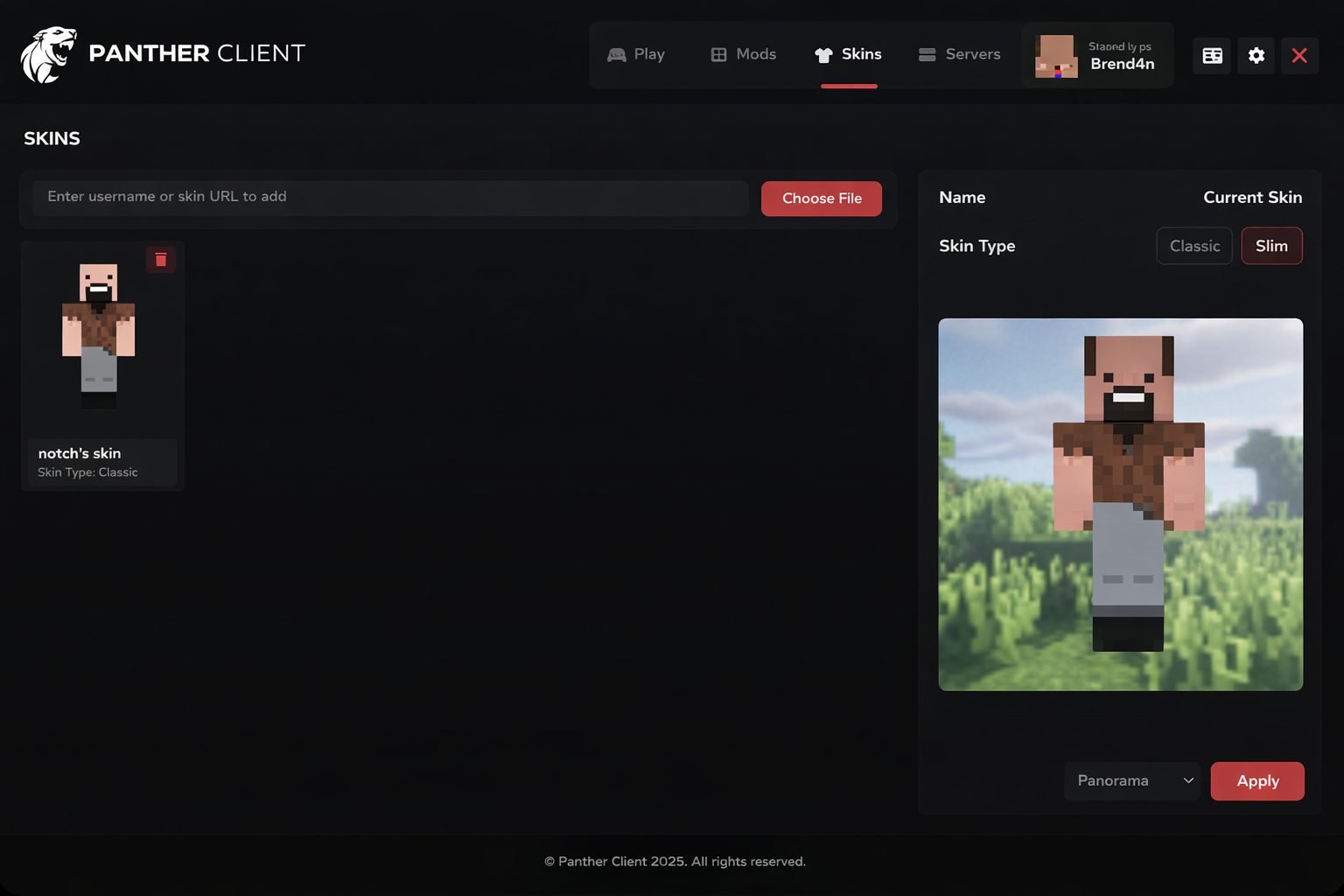Image resolution: width=1344 pixels, height=896 pixels.
Task: Open the Servers section via the stack icon
Action: tap(927, 54)
